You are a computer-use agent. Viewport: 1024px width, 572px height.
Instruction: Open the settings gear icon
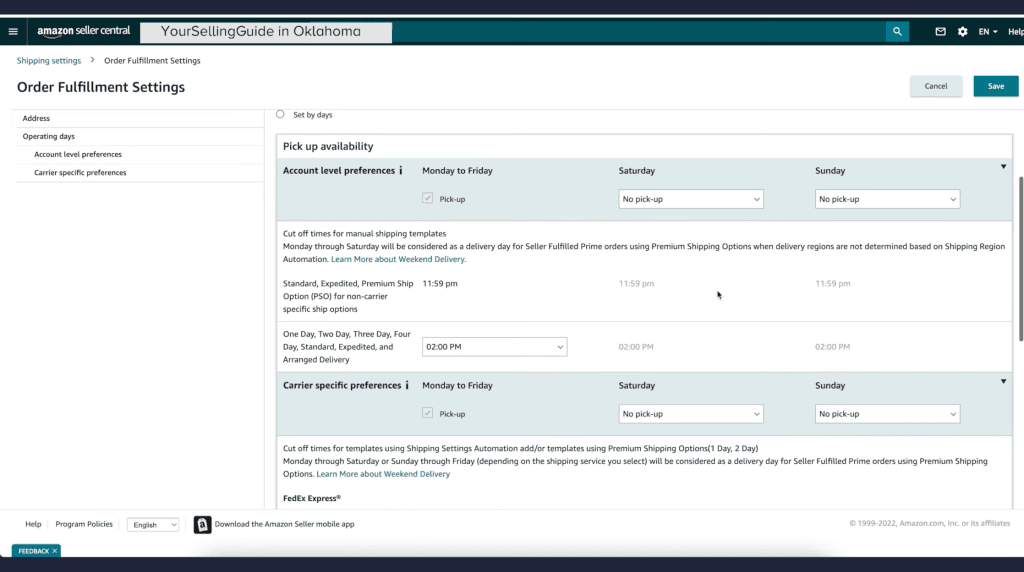point(962,31)
